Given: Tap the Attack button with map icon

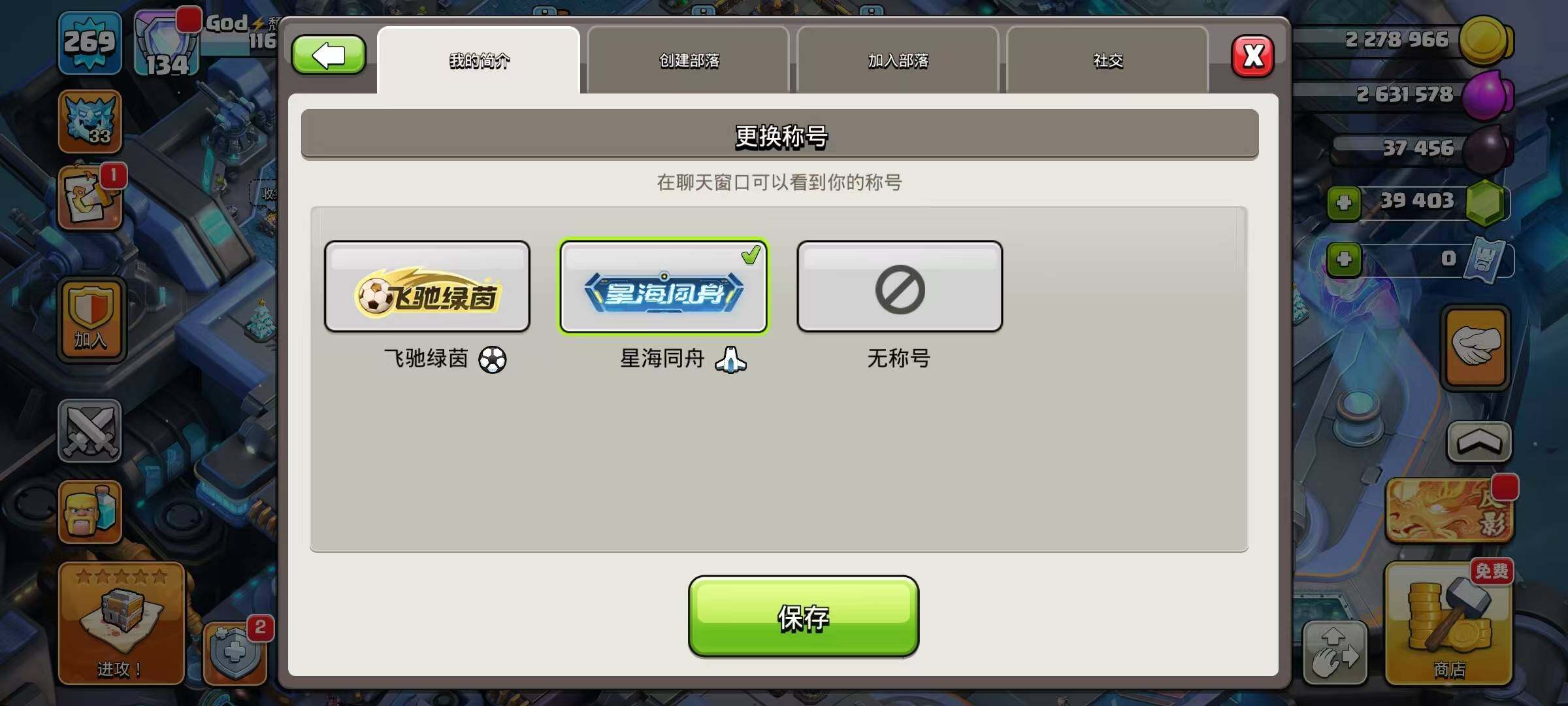Looking at the screenshot, I should coord(122,624).
